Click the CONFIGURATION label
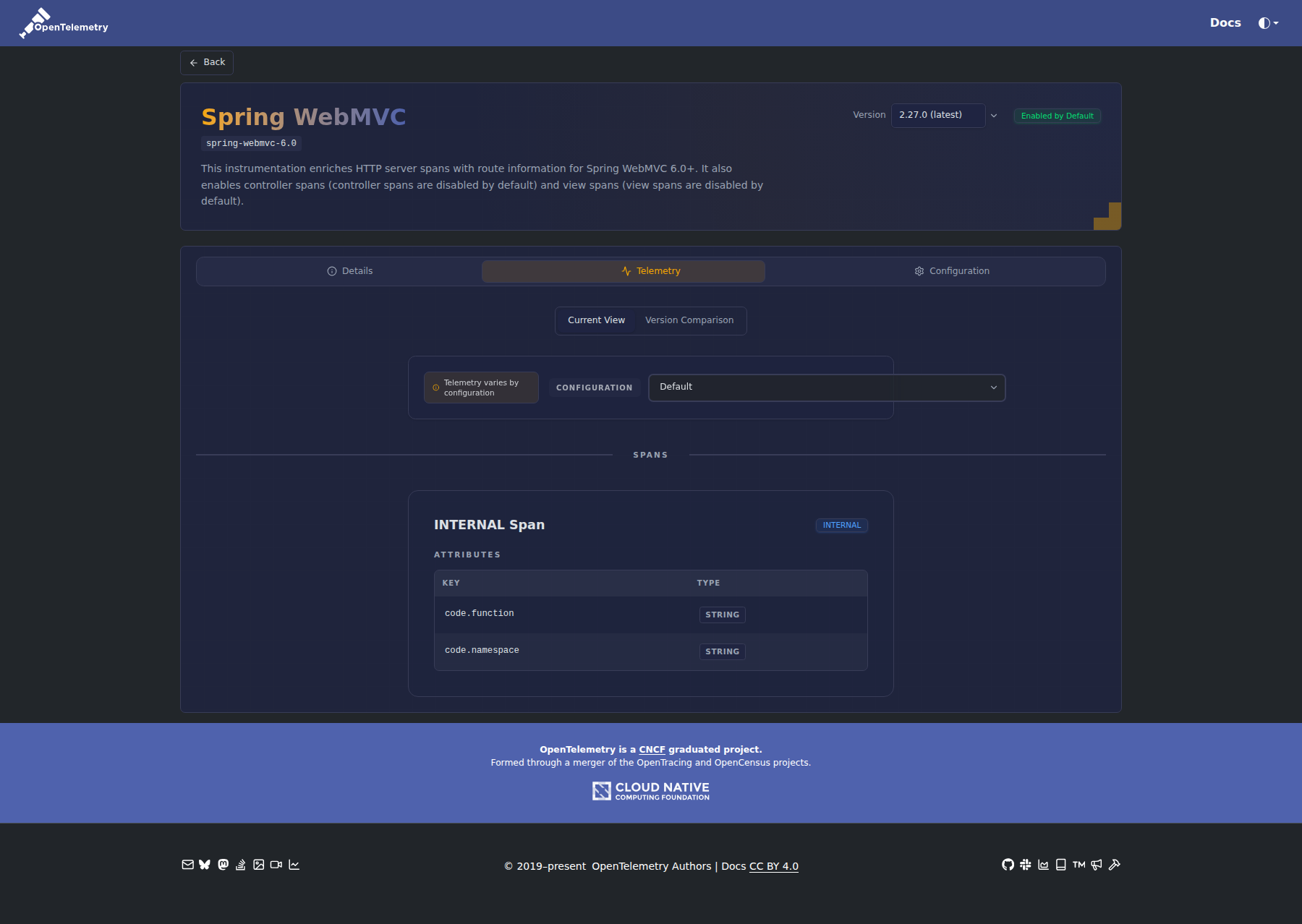This screenshot has height=924, width=1302. click(594, 388)
